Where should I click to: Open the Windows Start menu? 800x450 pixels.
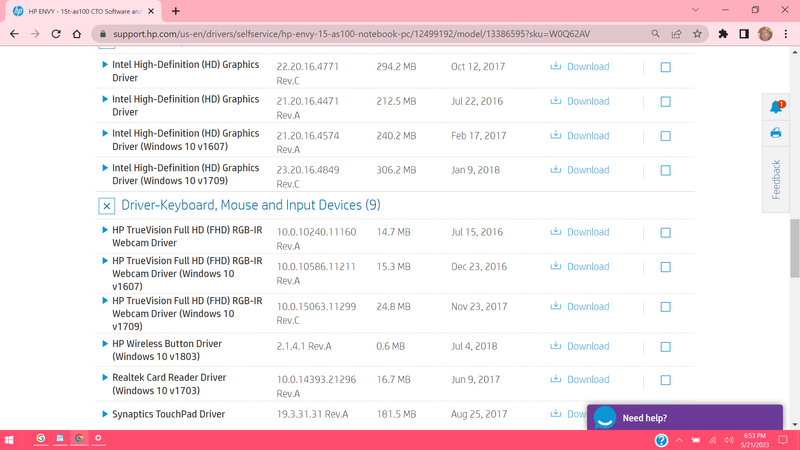tap(9, 440)
